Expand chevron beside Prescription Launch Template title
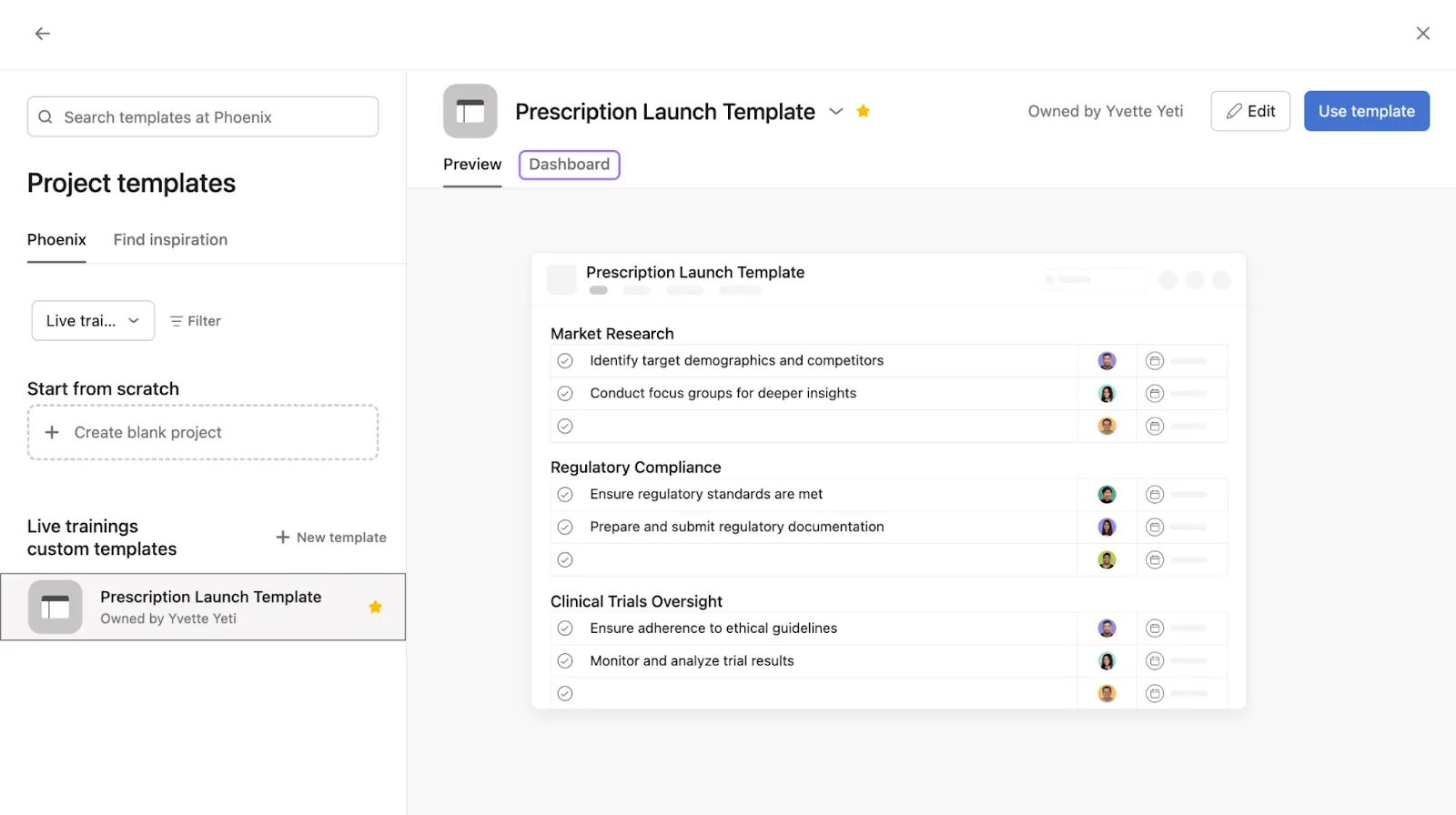The width and height of the screenshot is (1456, 815). [835, 111]
